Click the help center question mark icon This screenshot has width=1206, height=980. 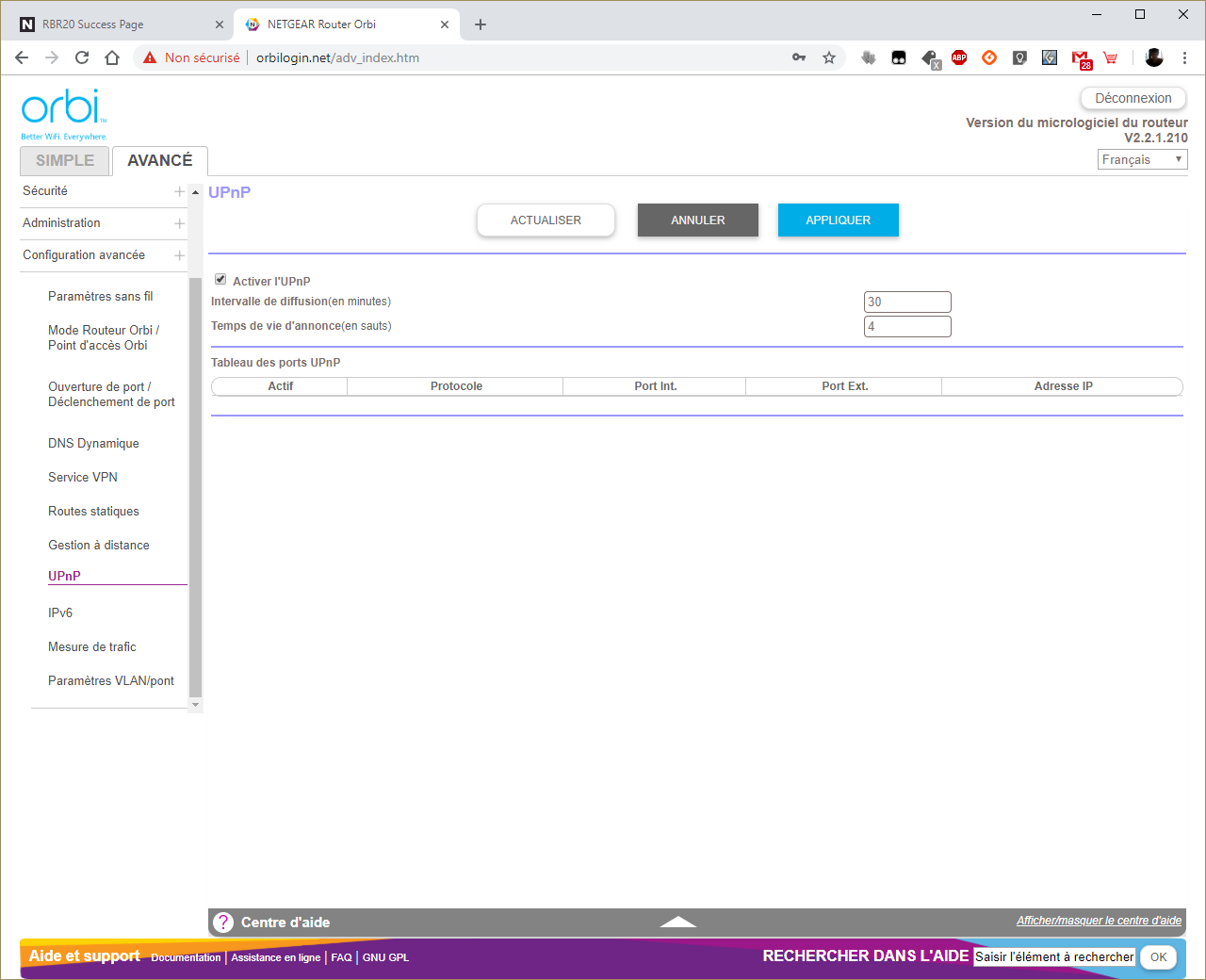pyautogui.click(x=223, y=923)
